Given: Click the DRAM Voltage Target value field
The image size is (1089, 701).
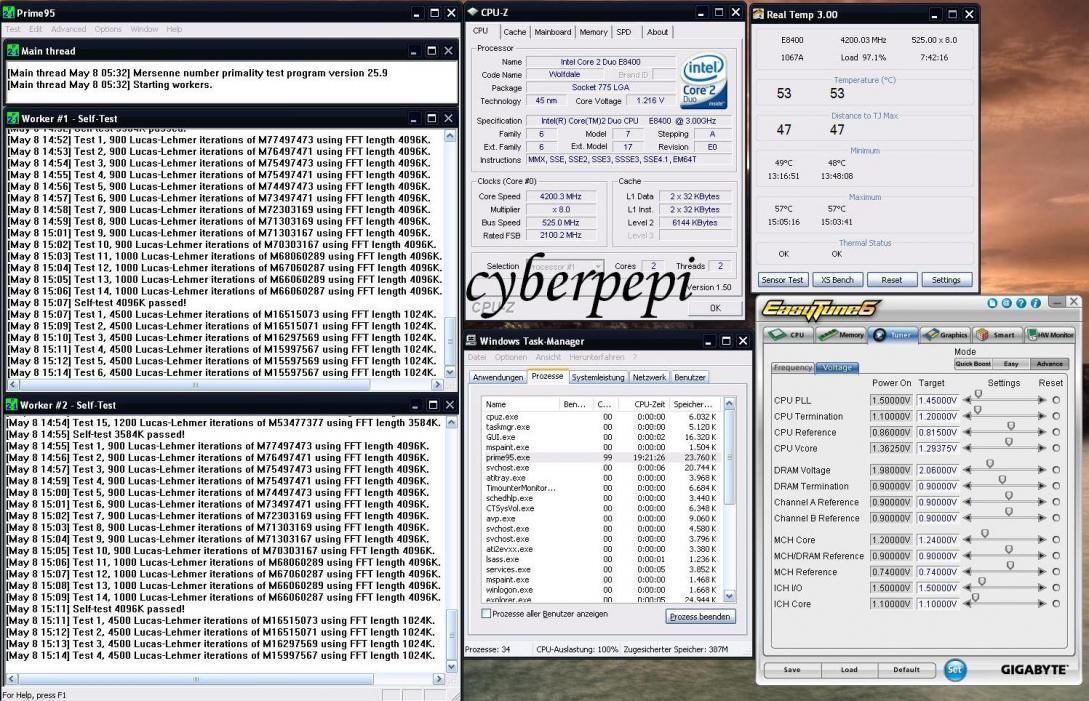Looking at the screenshot, I should pyautogui.click(x=938, y=470).
